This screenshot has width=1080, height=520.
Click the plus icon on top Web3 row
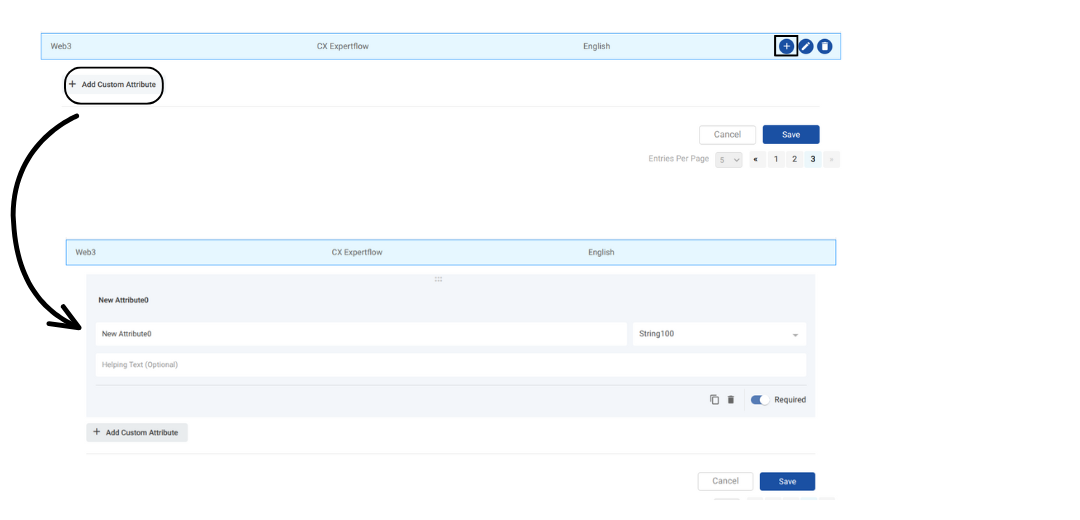(x=786, y=46)
